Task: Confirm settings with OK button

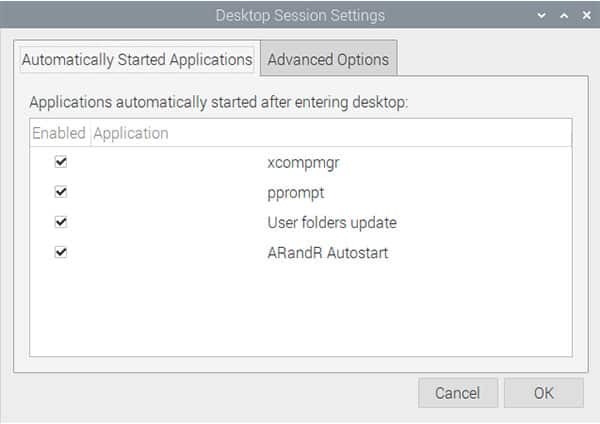Action: pos(544,393)
